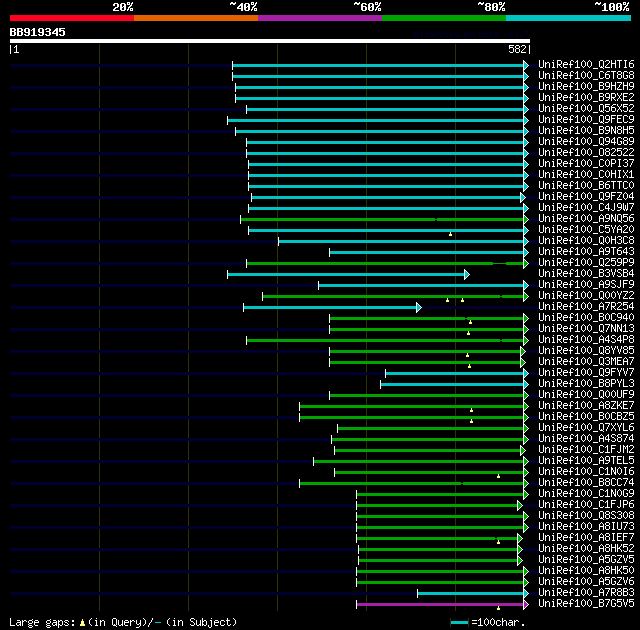
Task: Click the yellow gap marker under B7G5V5 alignment
Action: [x=498, y=608]
